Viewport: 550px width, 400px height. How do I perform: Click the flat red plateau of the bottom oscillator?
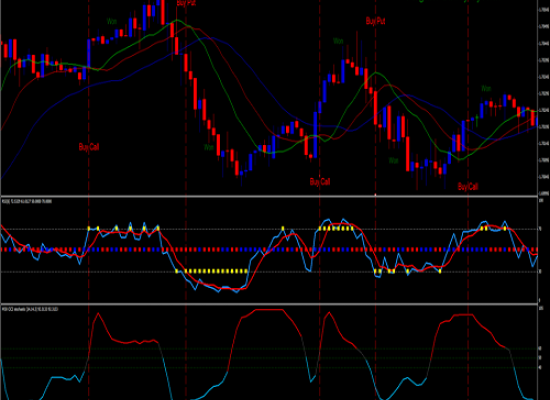269,310
